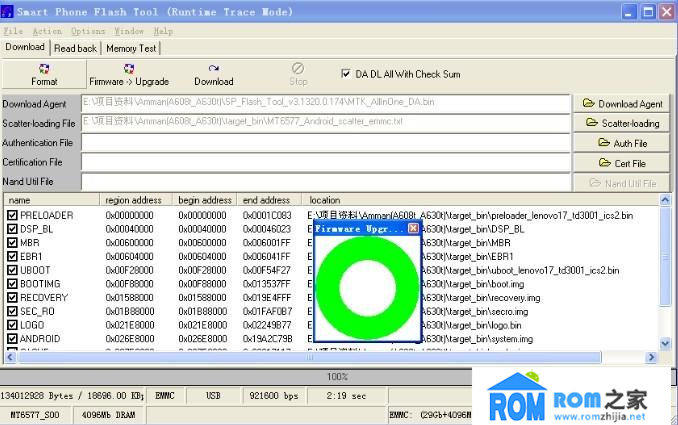Viewport: 678px width, 425px height.
Task: Disable the UBOOT partition entry
Action: click(12, 270)
